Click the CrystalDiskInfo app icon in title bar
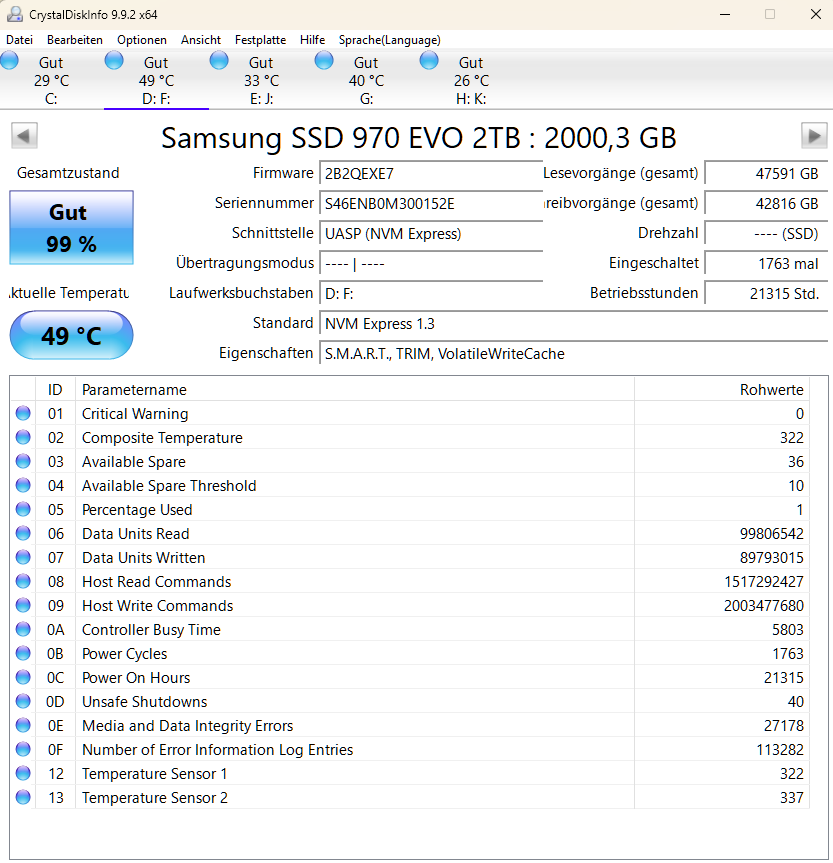833x863 pixels. tap(15, 14)
